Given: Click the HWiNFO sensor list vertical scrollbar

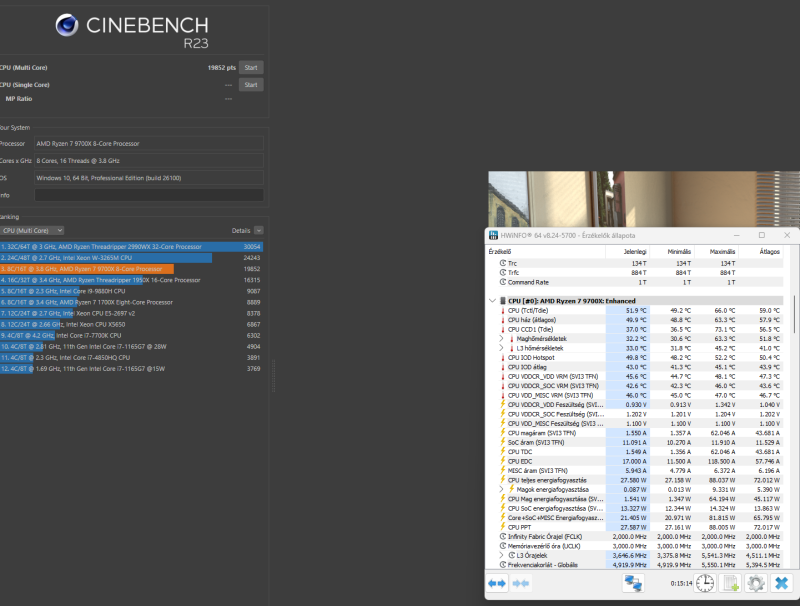Looking at the screenshot, I should 794,315.
